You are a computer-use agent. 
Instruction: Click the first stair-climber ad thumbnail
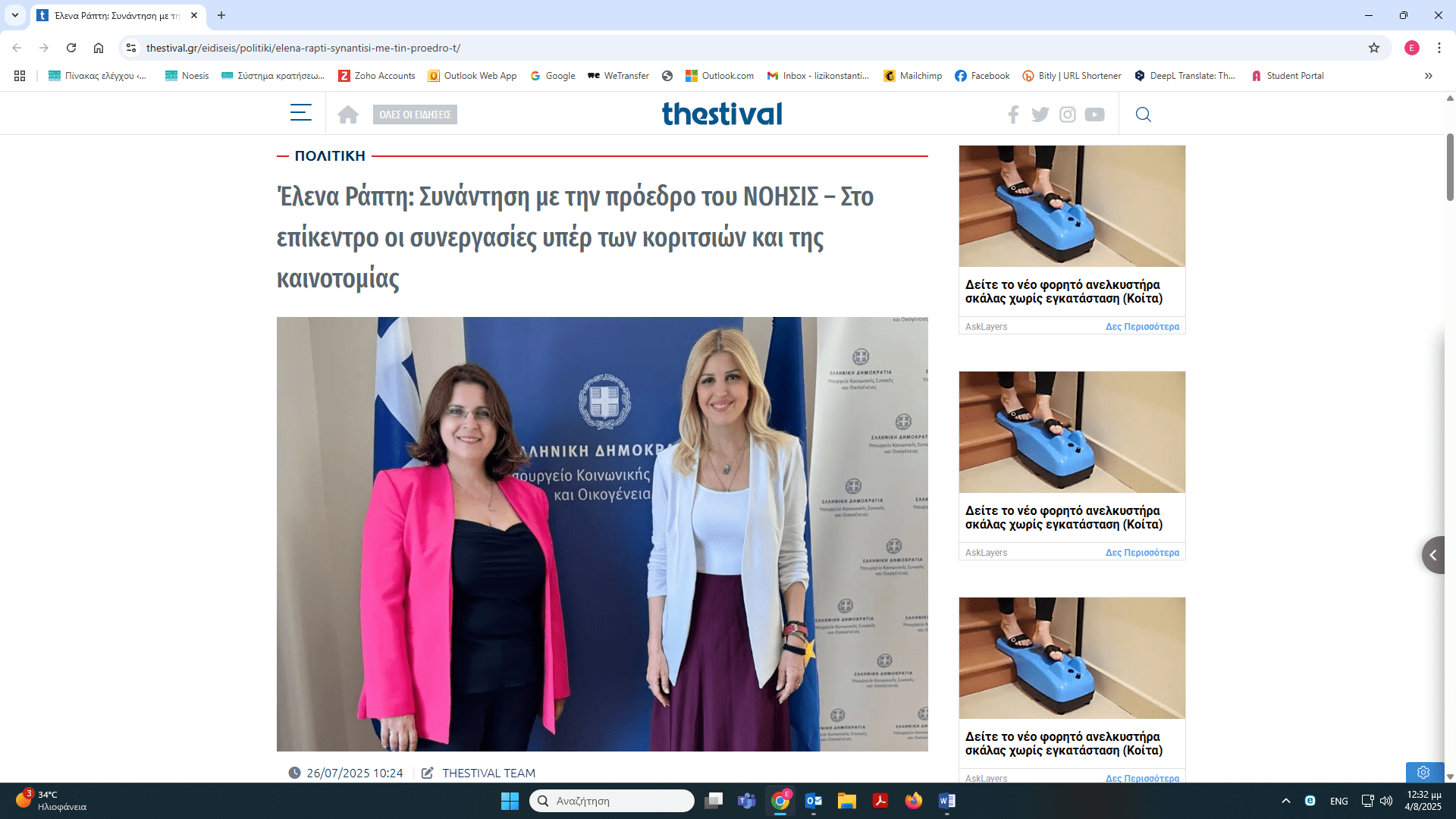pyautogui.click(x=1072, y=206)
